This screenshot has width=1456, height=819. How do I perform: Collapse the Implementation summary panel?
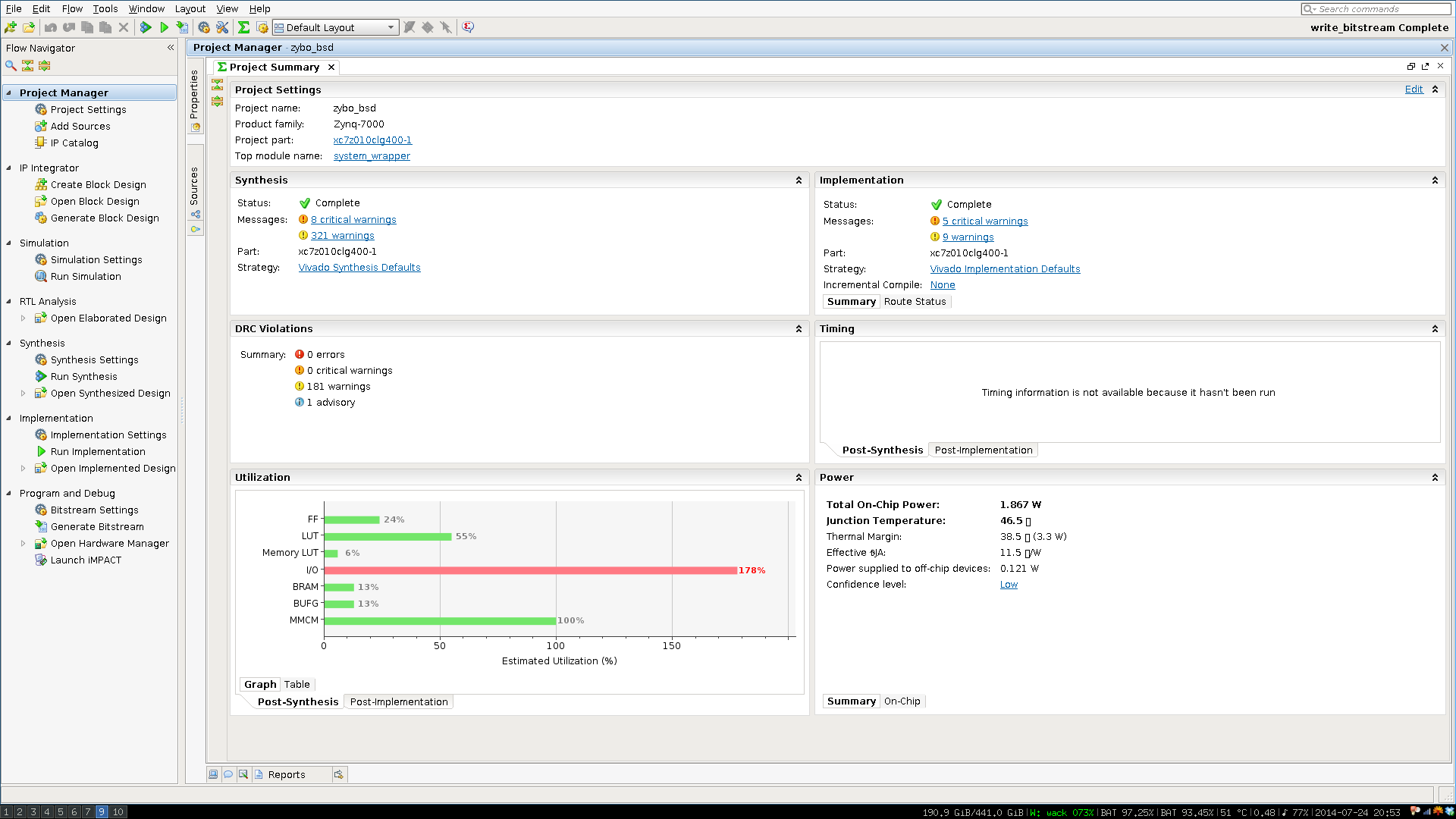tap(1435, 180)
